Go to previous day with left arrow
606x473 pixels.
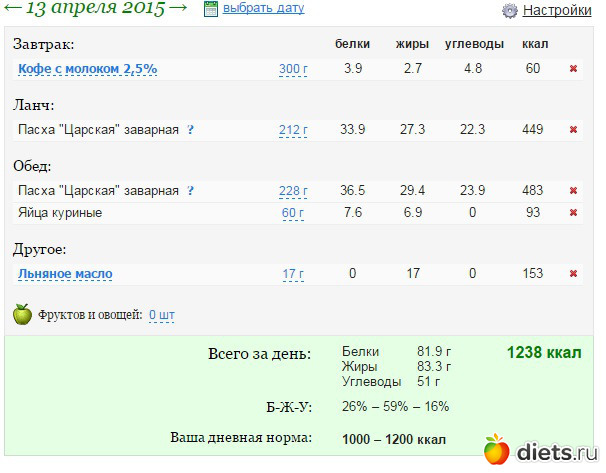[x=10, y=9]
